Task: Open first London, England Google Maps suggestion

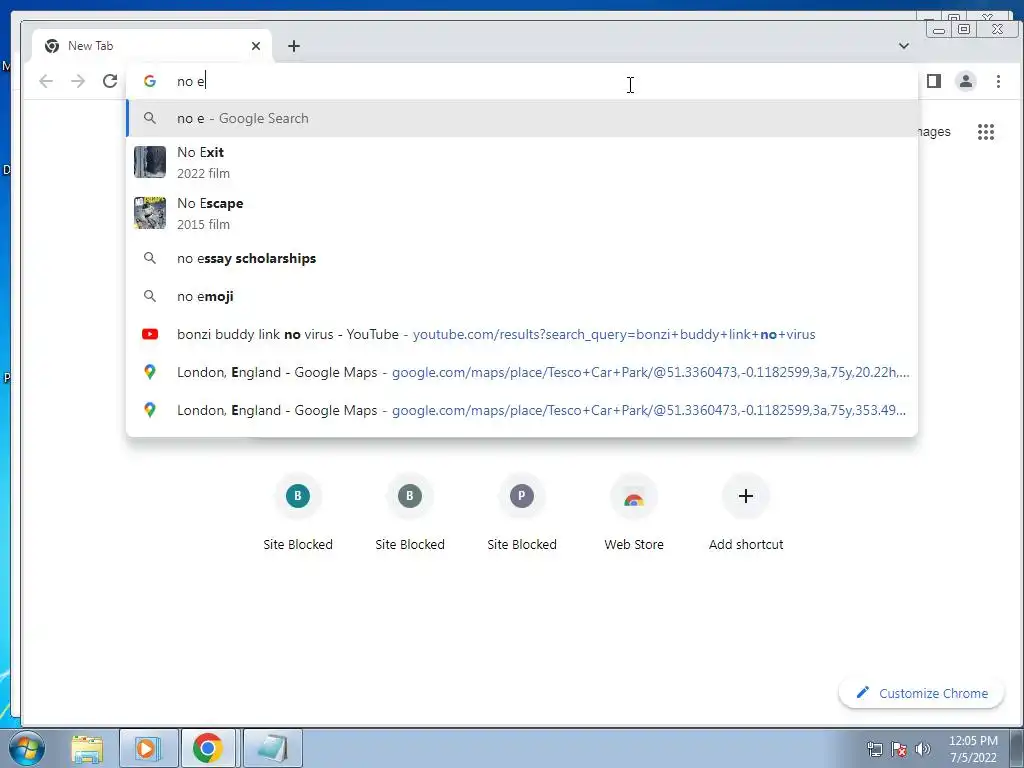Action: [x=522, y=372]
